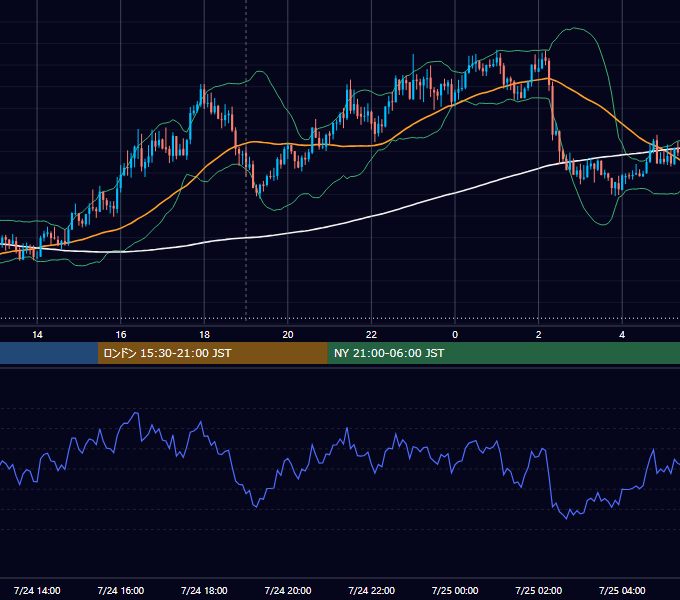Click the hour label 20 on time axis
The width and height of the screenshot is (680, 600).
pyautogui.click(x=288, y=335)
